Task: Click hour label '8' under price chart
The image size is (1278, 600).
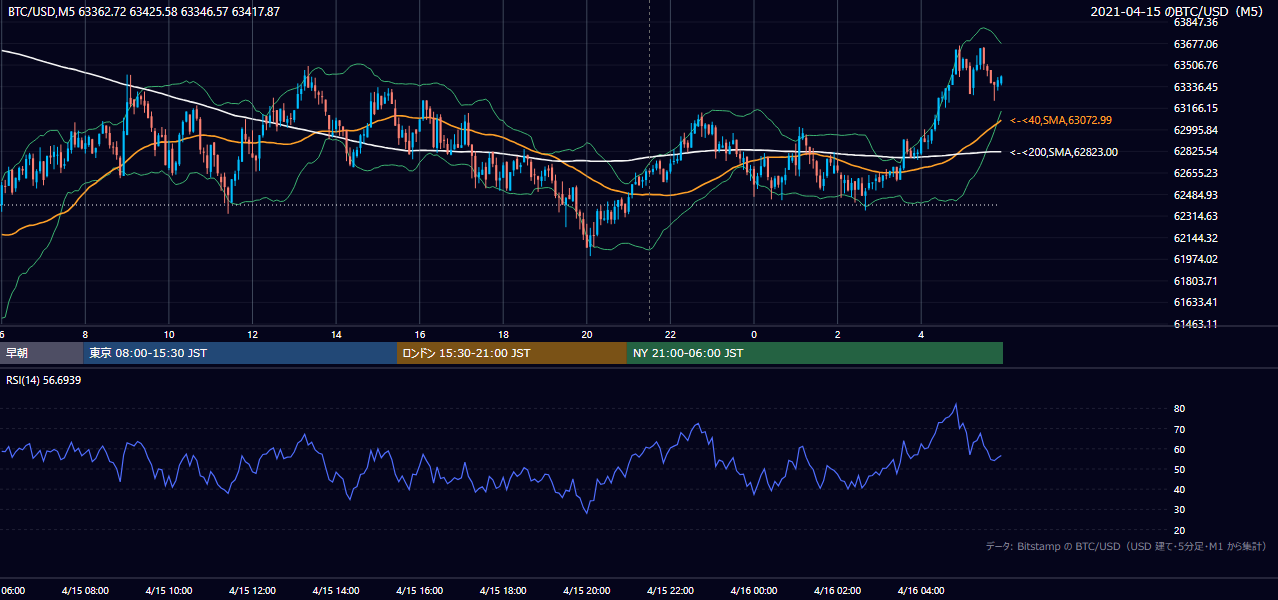Action: 85,335
